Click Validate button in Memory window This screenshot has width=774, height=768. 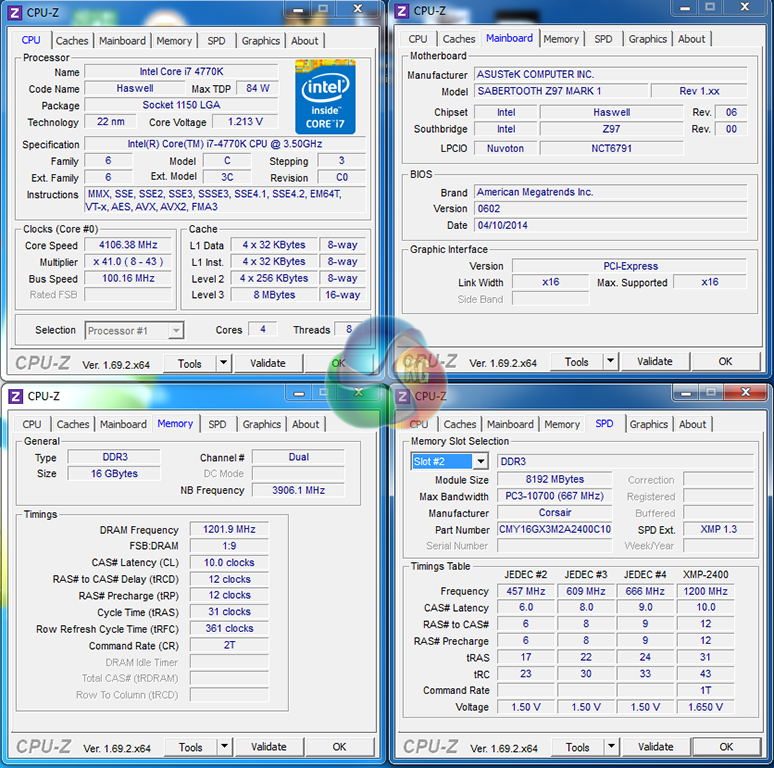[269, 747]
